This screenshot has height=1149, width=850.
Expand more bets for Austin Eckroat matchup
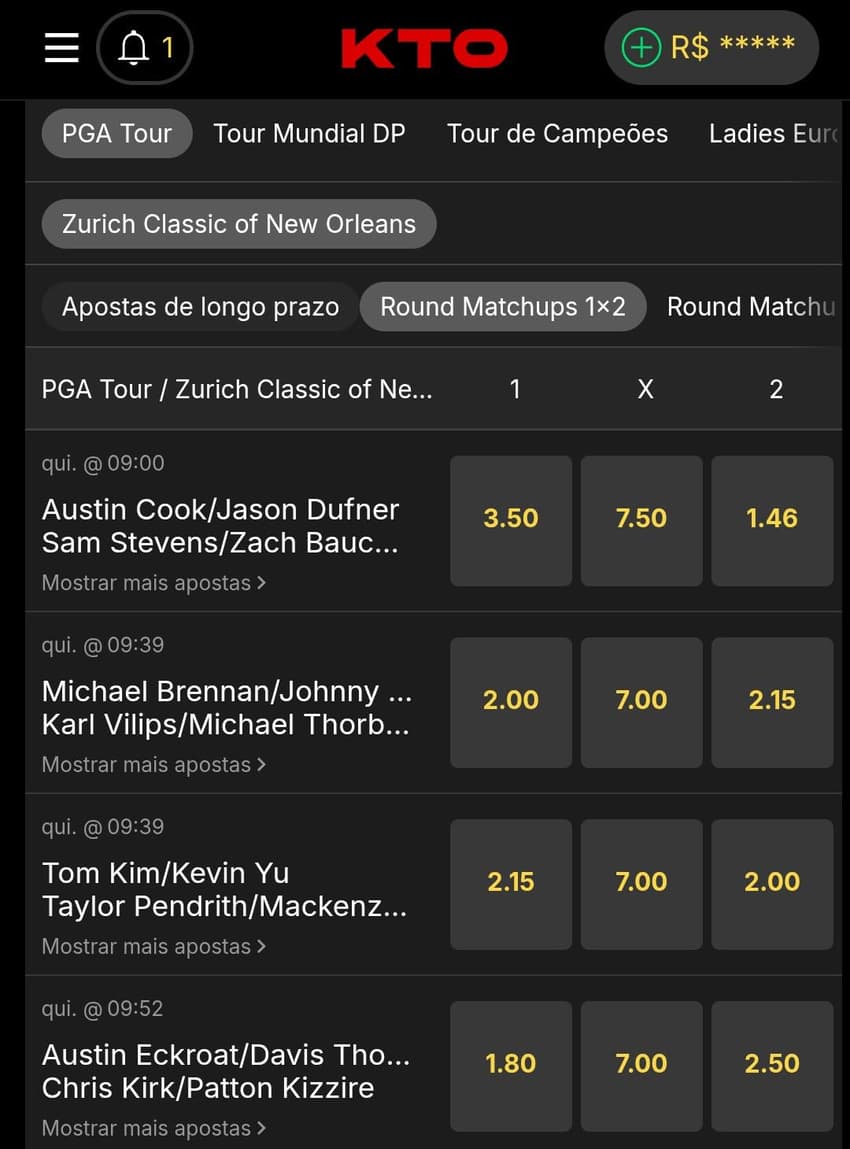[x=154, y=1129]
